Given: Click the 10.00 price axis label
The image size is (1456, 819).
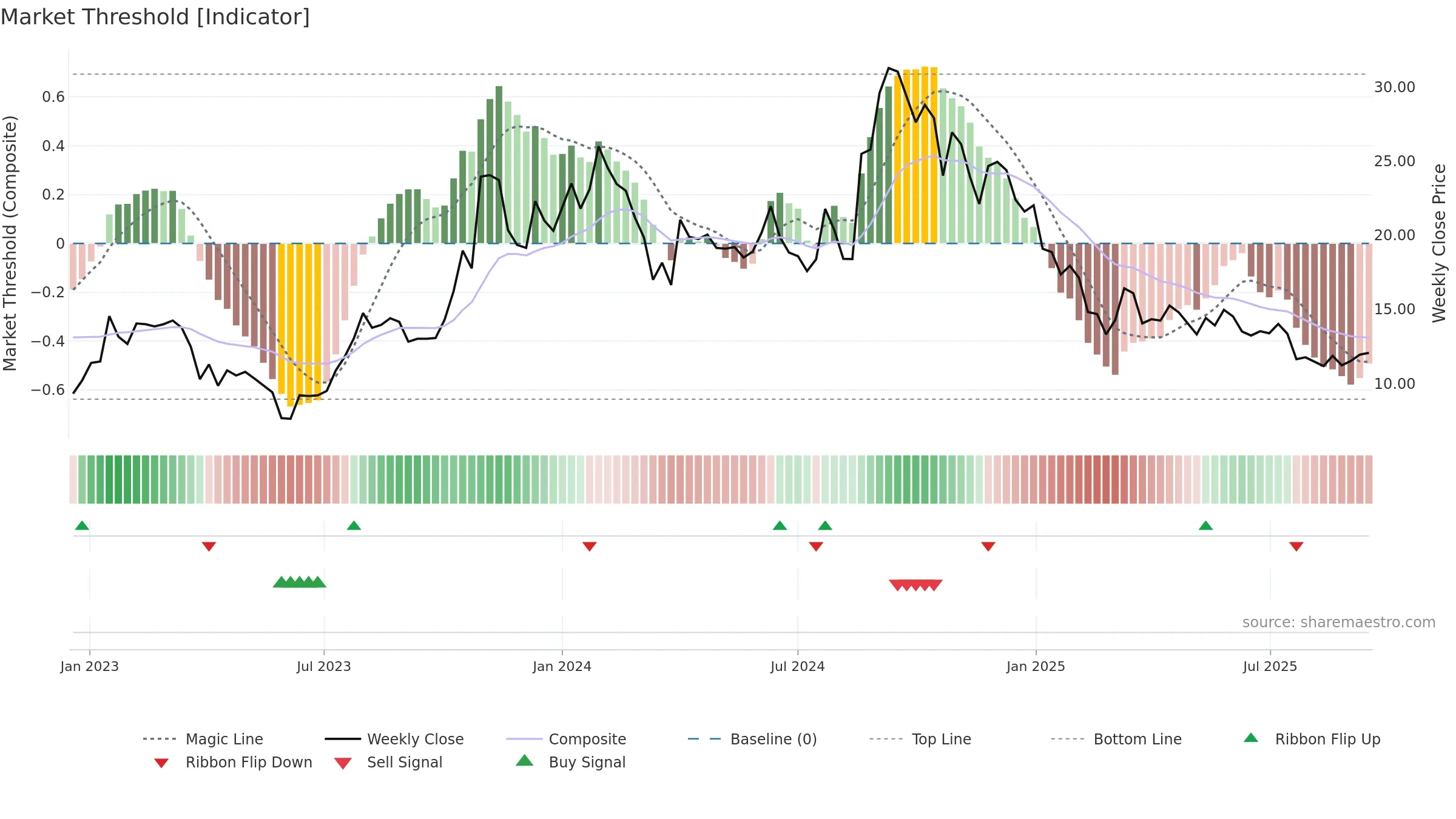Looking at the screenshot, I should tap(1395, 384).
